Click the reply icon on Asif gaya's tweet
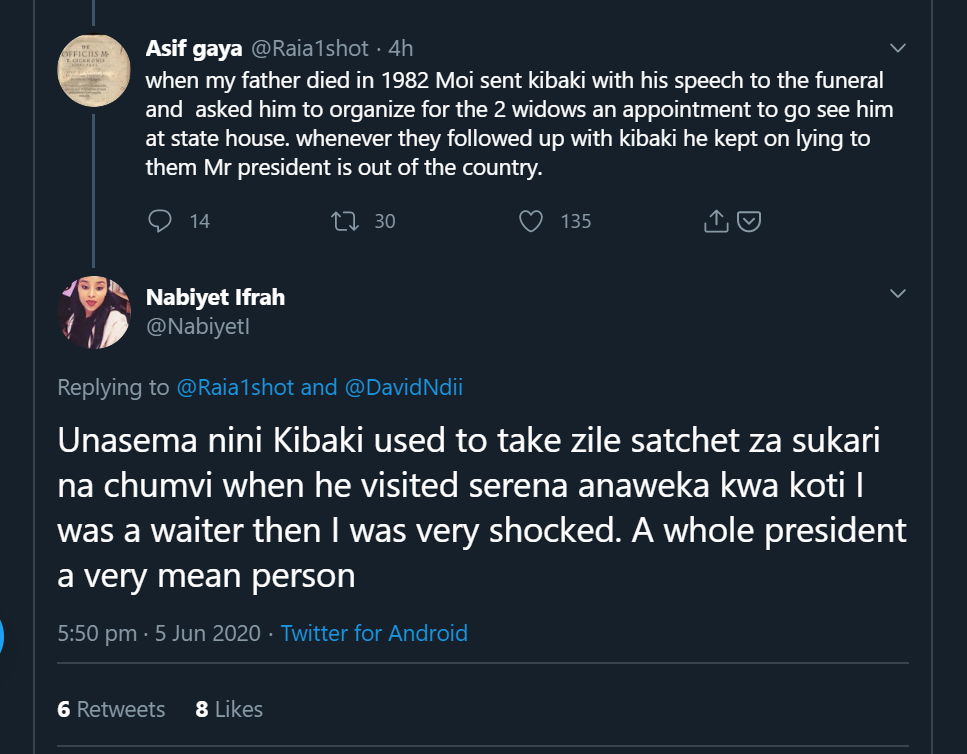This screenshot has height=754, width=967. pos(160,221)
